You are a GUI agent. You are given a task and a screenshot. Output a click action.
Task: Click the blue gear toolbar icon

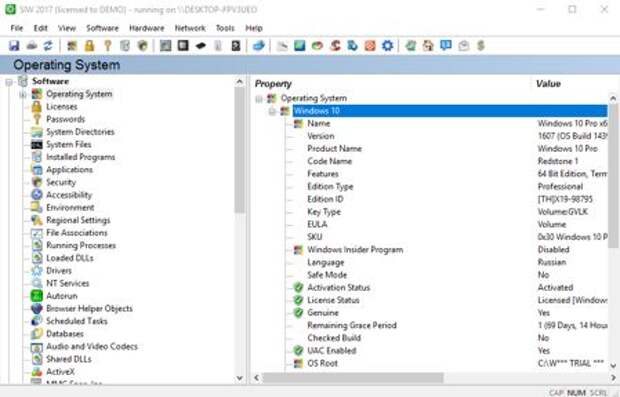[388, 46]
